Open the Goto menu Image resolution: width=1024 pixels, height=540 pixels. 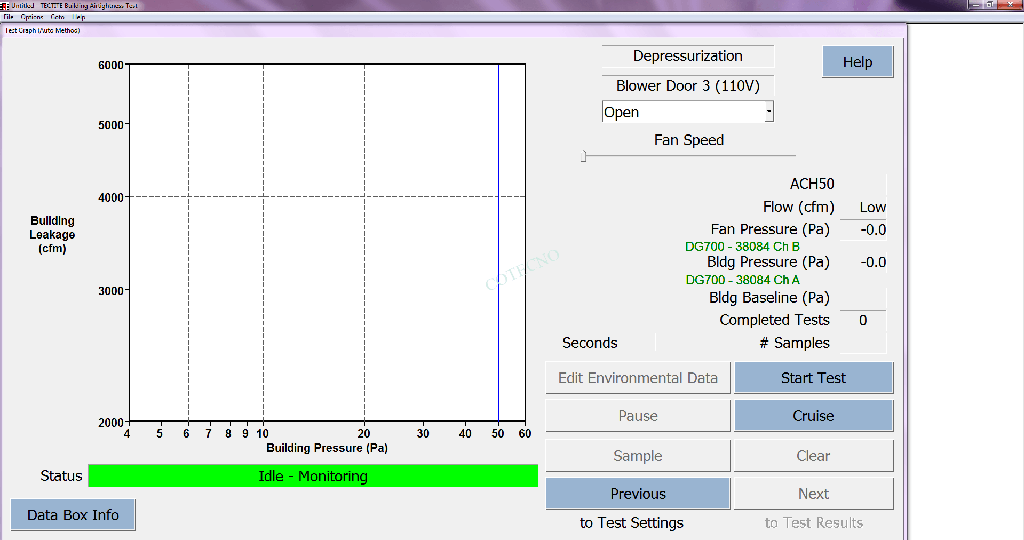click(58, 17)
